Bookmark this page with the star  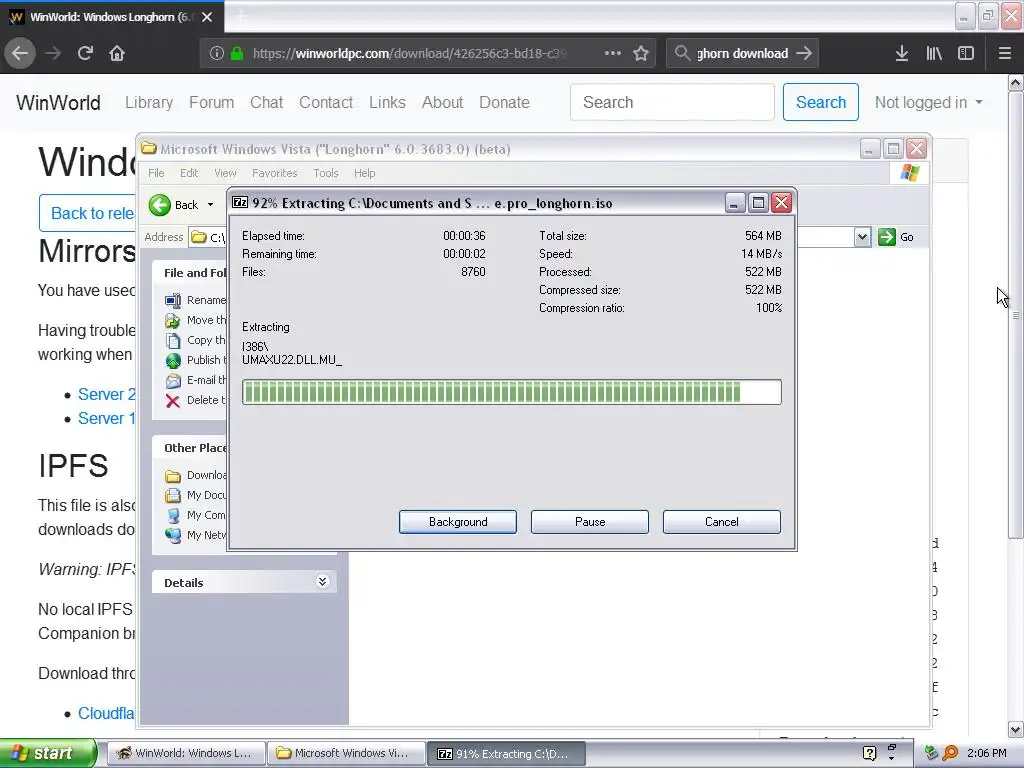(x=641, y=53)
